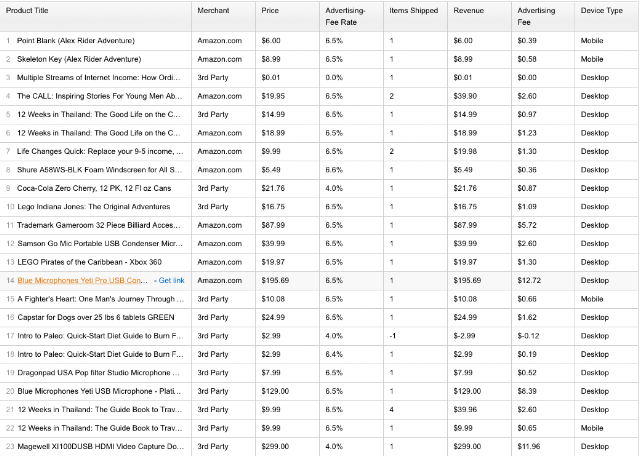The height and width of the screenshot is (456, 640).
Task: Sort by the Merchant column header
Action: point(213,11)
